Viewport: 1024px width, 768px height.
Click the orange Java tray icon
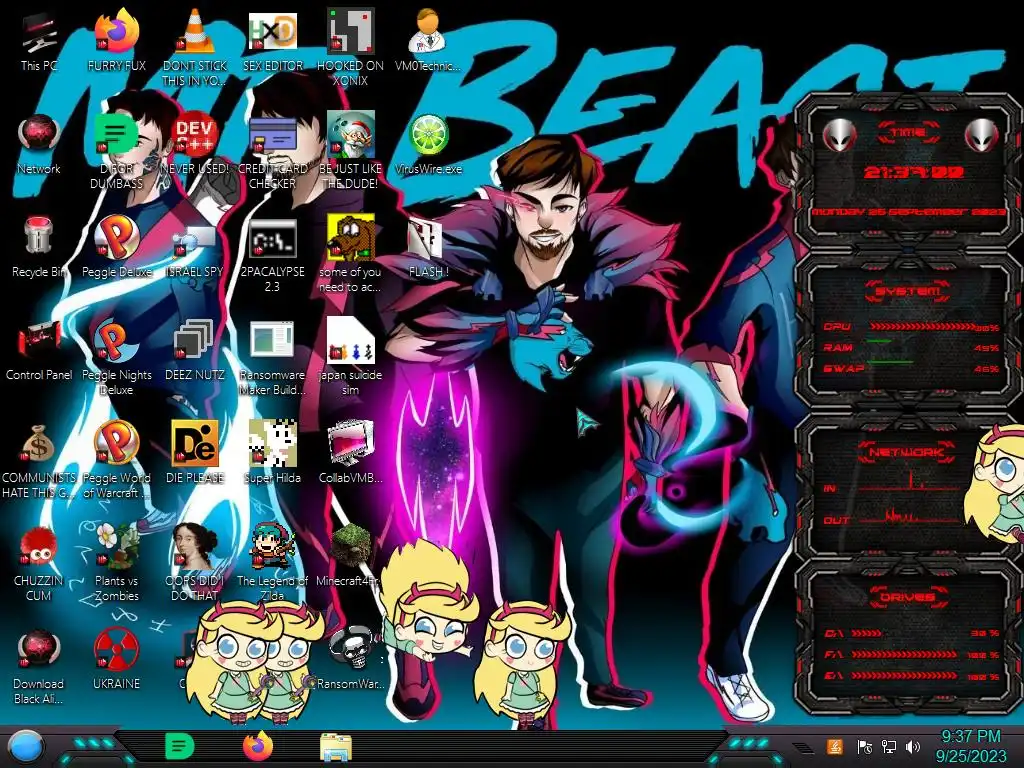click(x=834, y=746)
